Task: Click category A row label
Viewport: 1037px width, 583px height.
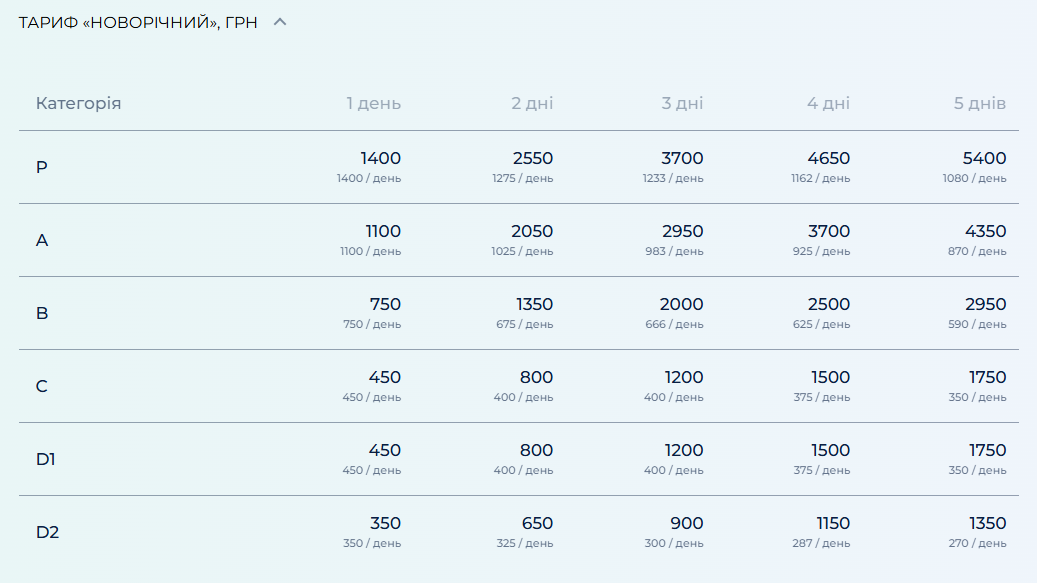Action: click(x=42, y=240)
